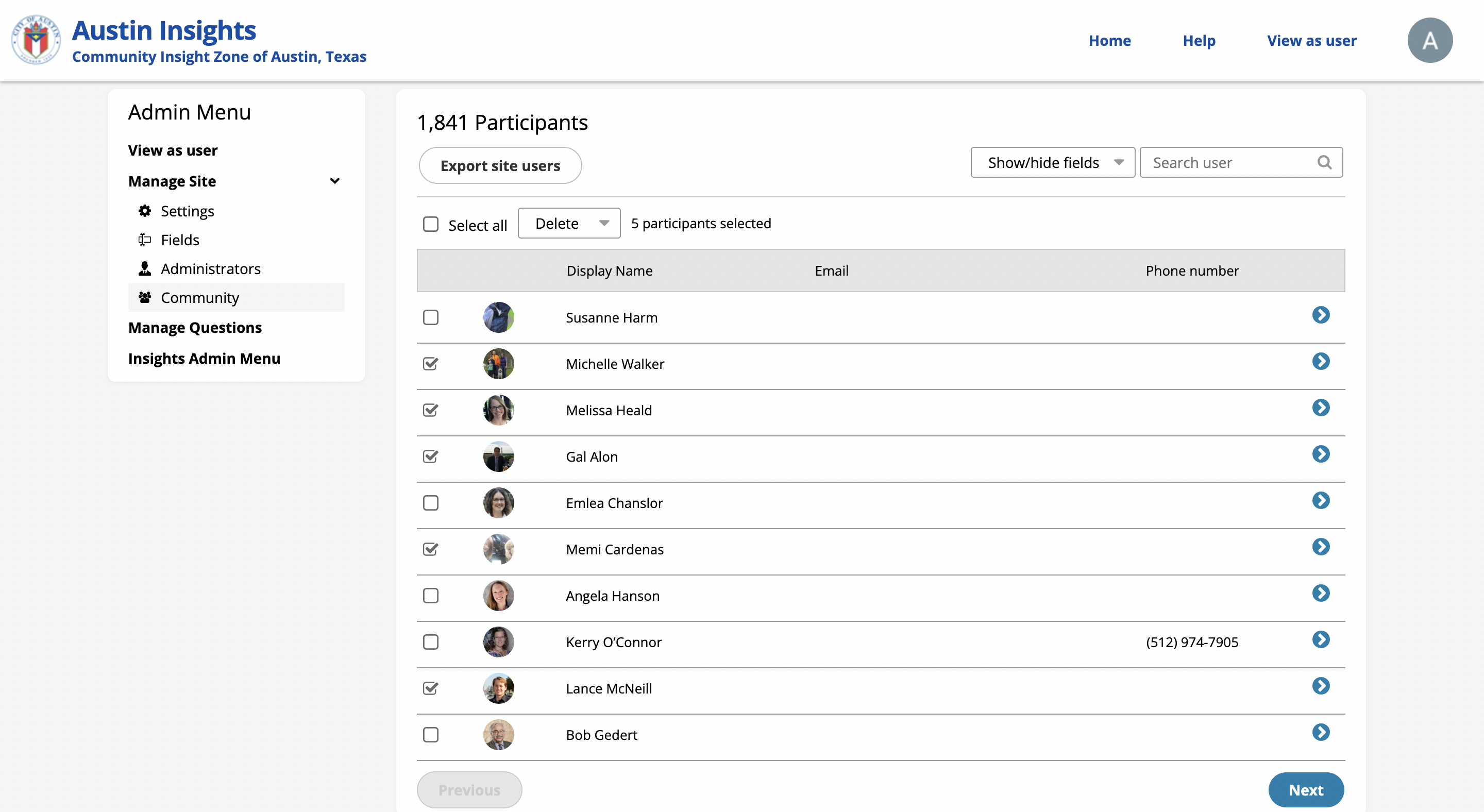Open Susanne Harm's details arrow icon
The image size is (1484, 812).
click(x=1320, y=315)
